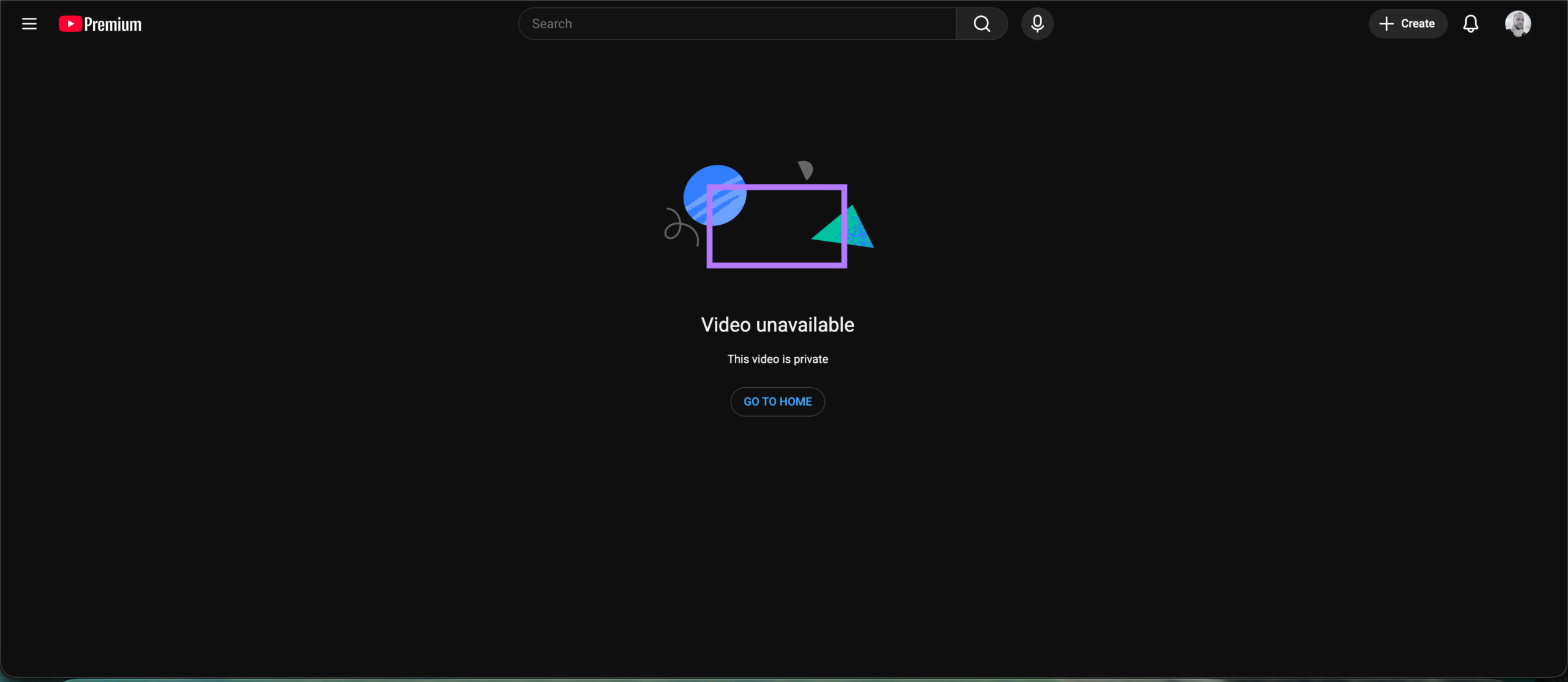1568x682 pixels.
Task: Start voice search with microphone icon
Action: tap(1037, 24)
